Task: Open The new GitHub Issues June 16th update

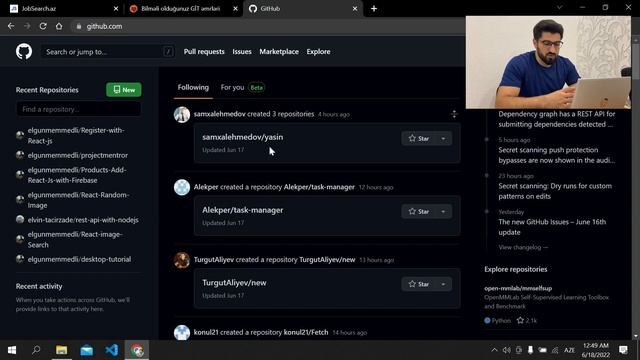Action: pyautogui.click(x=552, y=227)
